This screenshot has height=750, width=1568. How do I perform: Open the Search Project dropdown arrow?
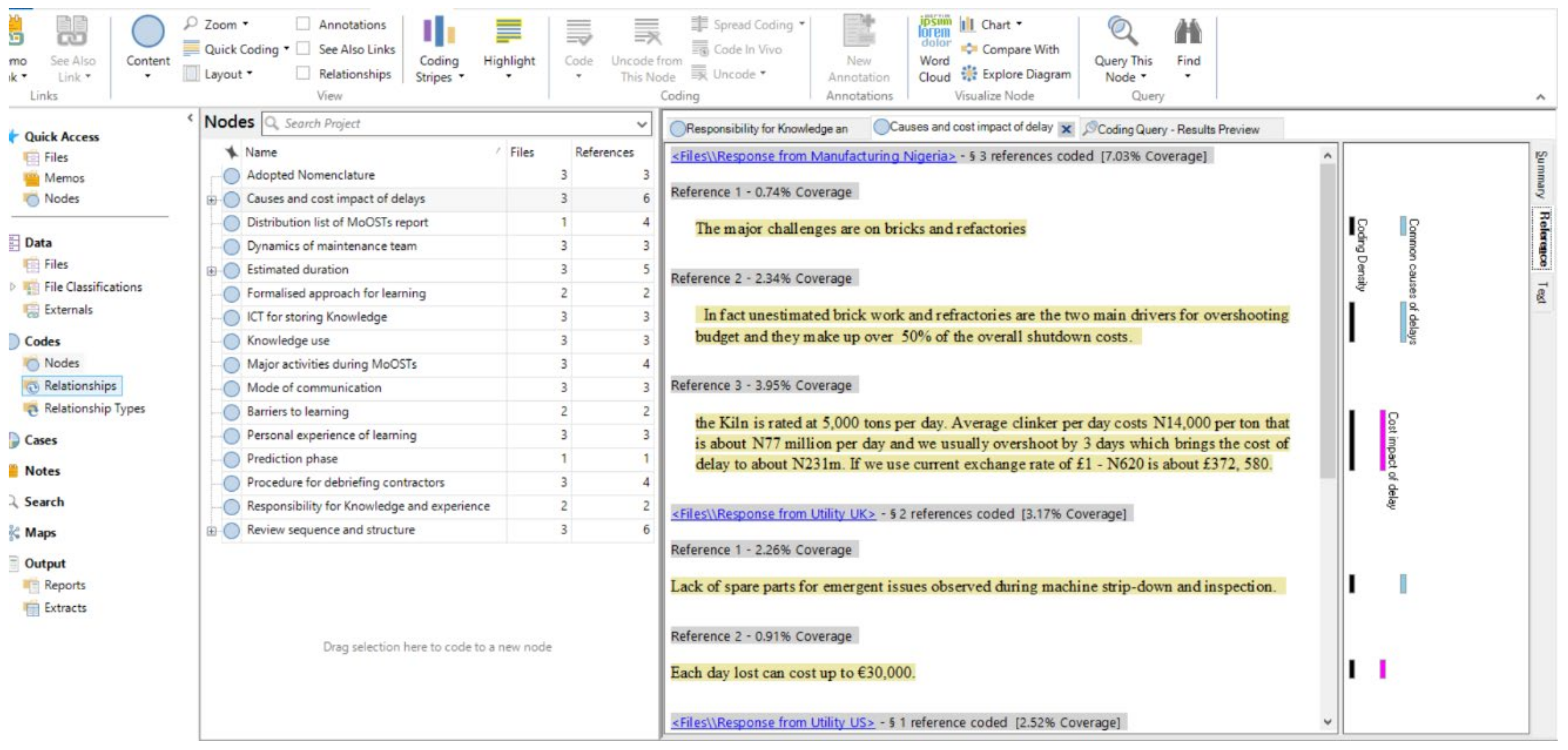pos(642,125)
